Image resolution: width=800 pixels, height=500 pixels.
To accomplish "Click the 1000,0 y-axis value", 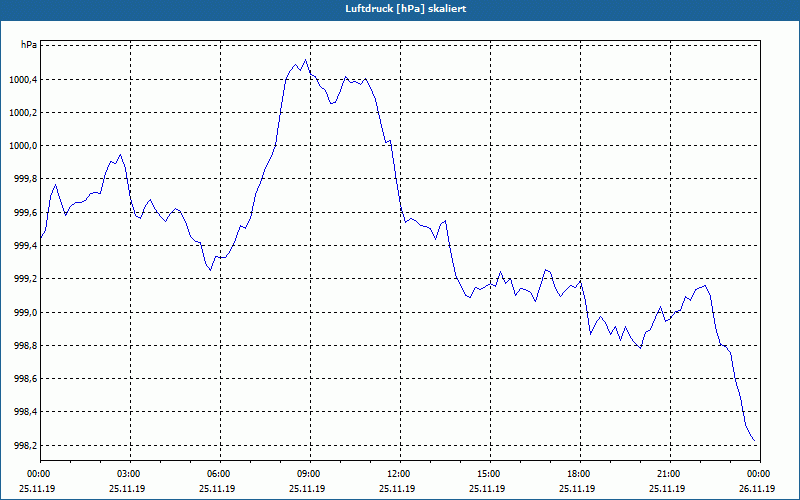I will pos(23,146).
